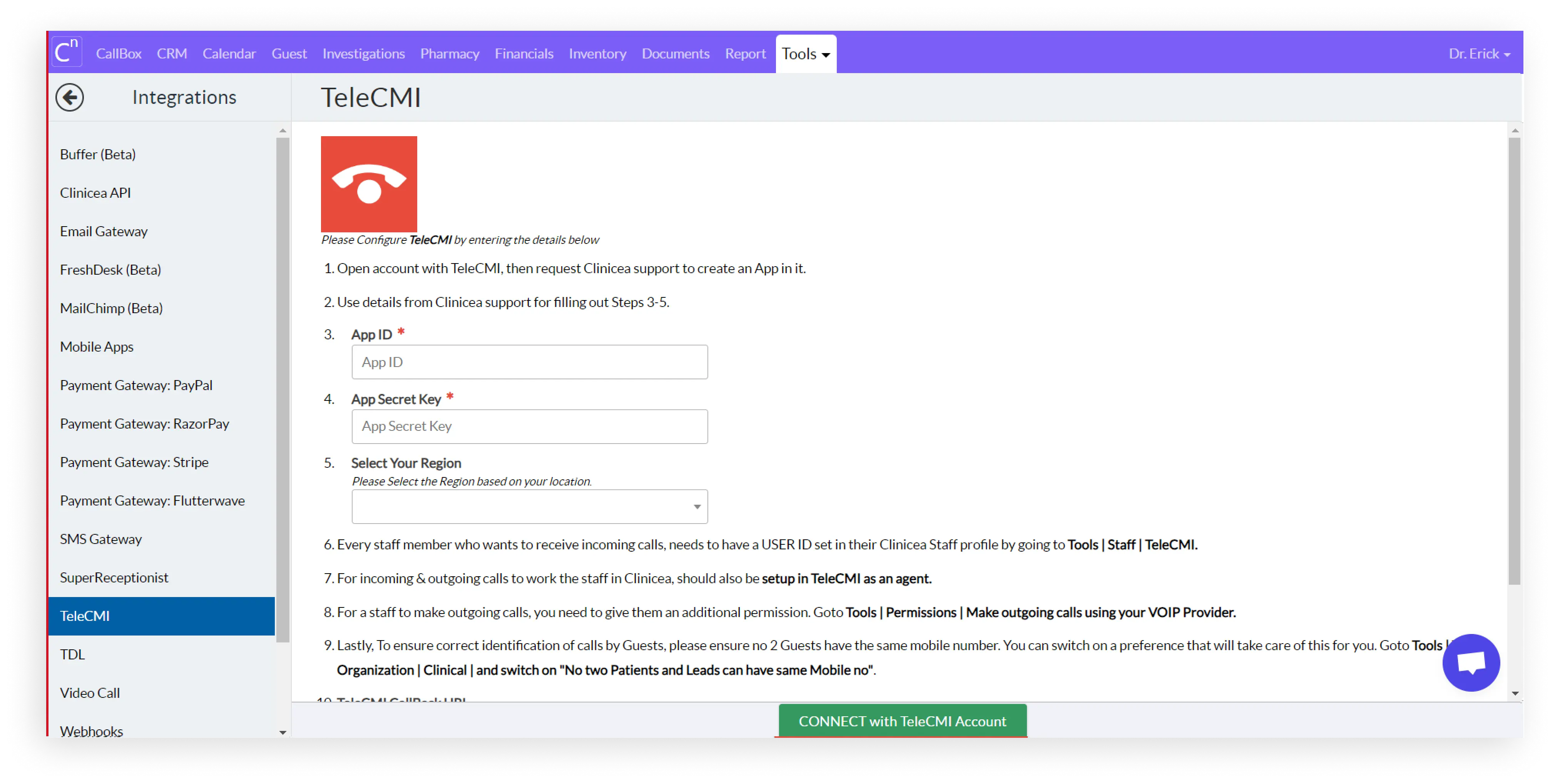Select the highlighted TeleCMI integration
This screenshot has height=784, width=1555.
pos(161,616)
